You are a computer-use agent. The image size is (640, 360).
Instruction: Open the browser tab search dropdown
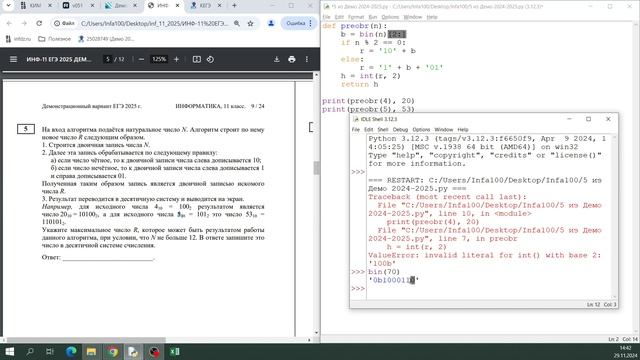pos(8,6)
